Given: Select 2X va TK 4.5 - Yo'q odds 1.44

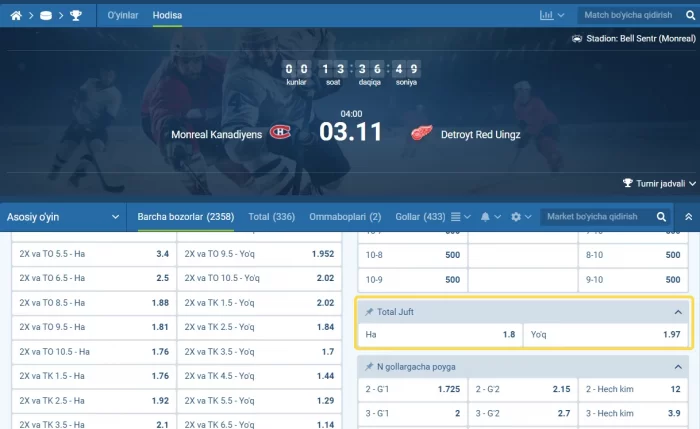Looking at the screenshot, I should click(x=259, y=376).
